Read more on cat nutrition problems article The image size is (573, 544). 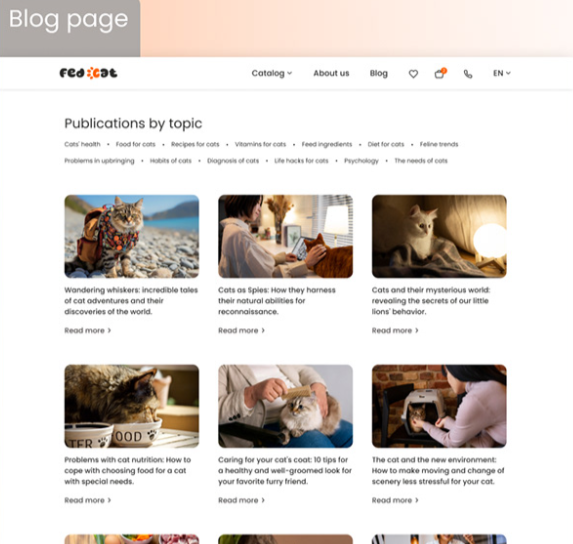[x=88, y=500]
